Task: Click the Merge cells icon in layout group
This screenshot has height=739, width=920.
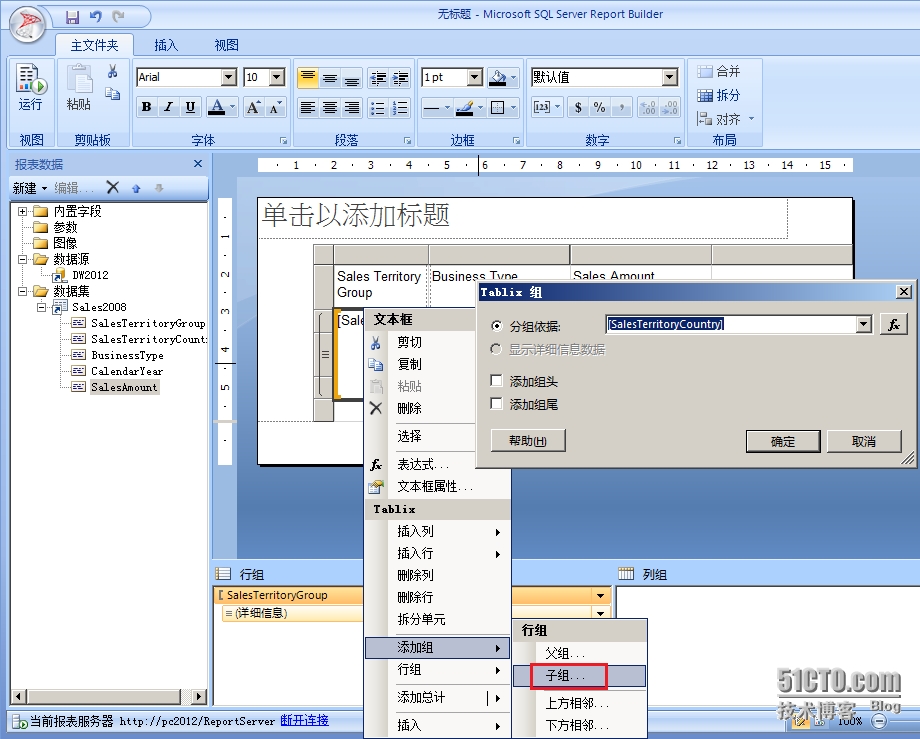Action: 719,72
